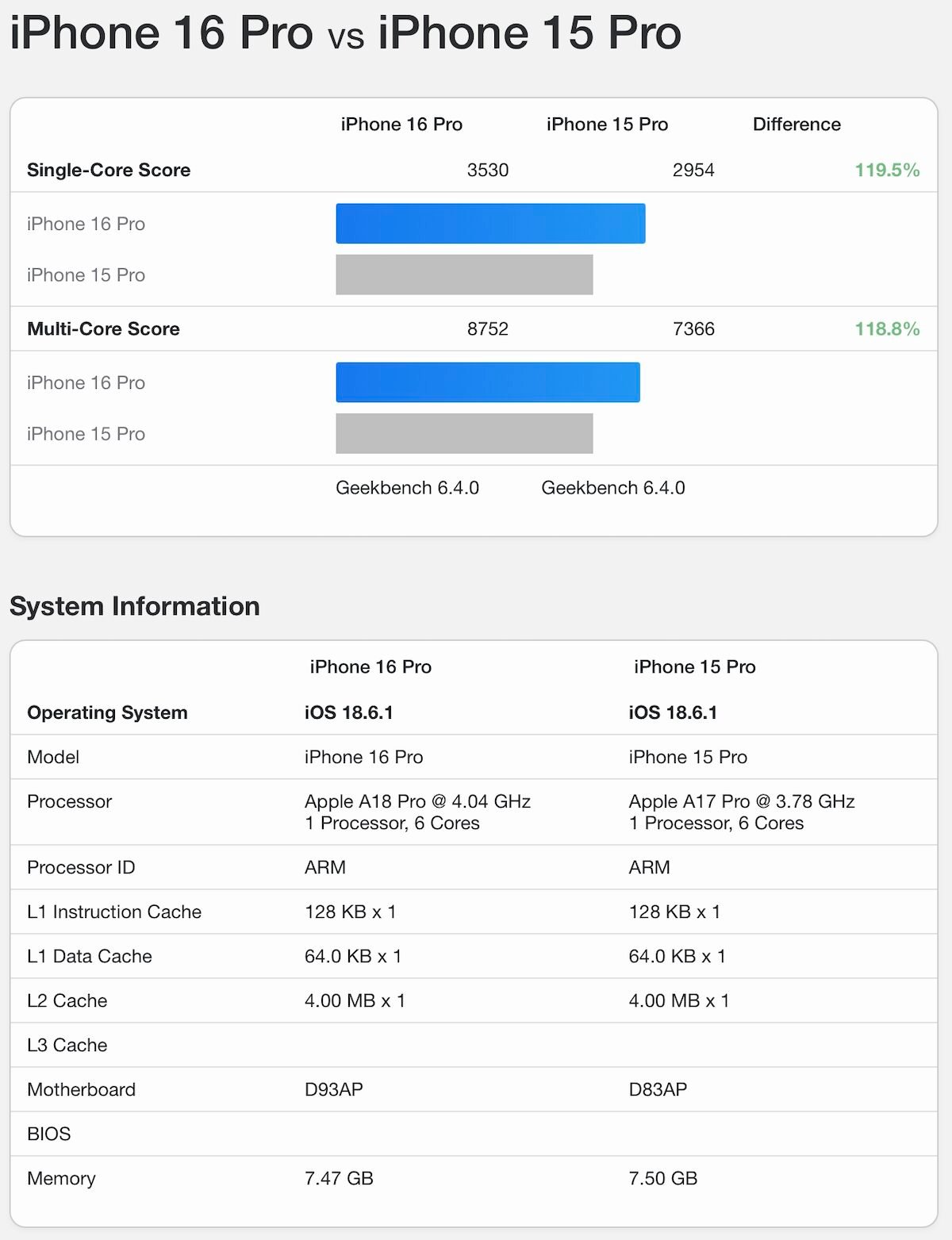Click iOS 18.6.1 under the iPhone 15 Pro column
The width and height of the screenshot is (952, 1240).
673,712
